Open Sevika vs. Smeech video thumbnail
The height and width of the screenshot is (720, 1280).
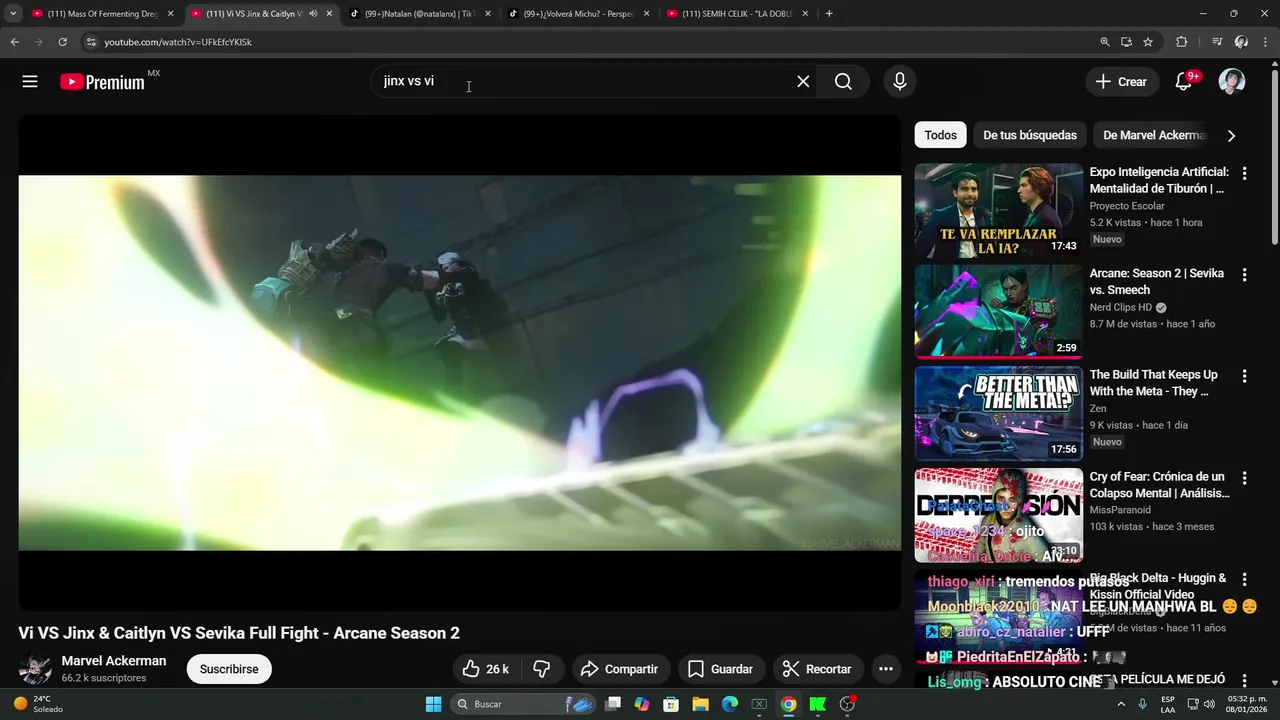coord(998,311)
